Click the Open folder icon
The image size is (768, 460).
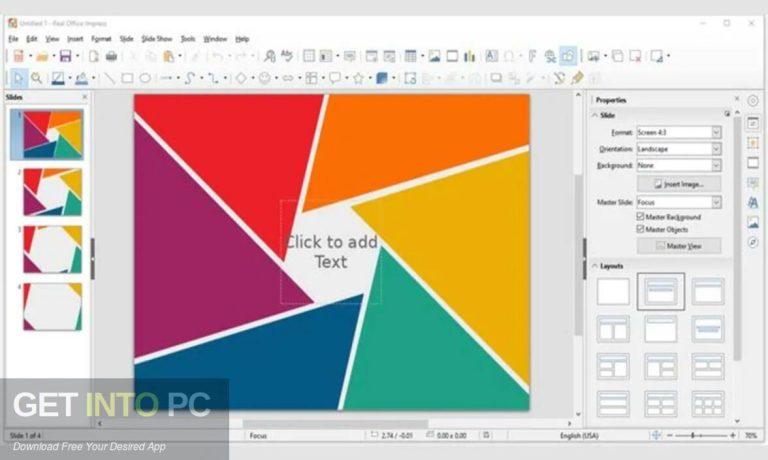[42, 56]
